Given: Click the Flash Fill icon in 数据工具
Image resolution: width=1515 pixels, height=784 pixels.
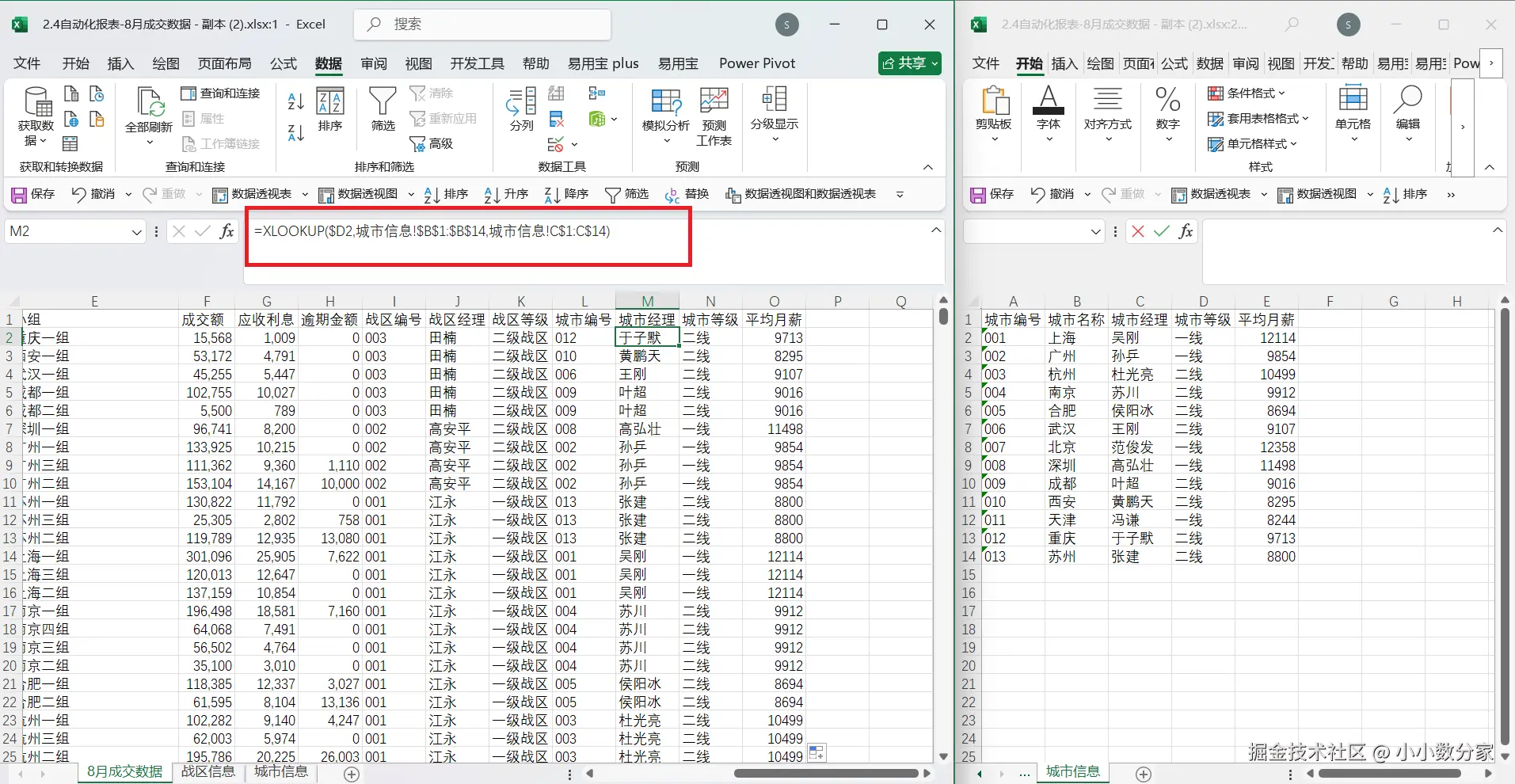Looking at the screenshot, I should (x=557, y=94).
